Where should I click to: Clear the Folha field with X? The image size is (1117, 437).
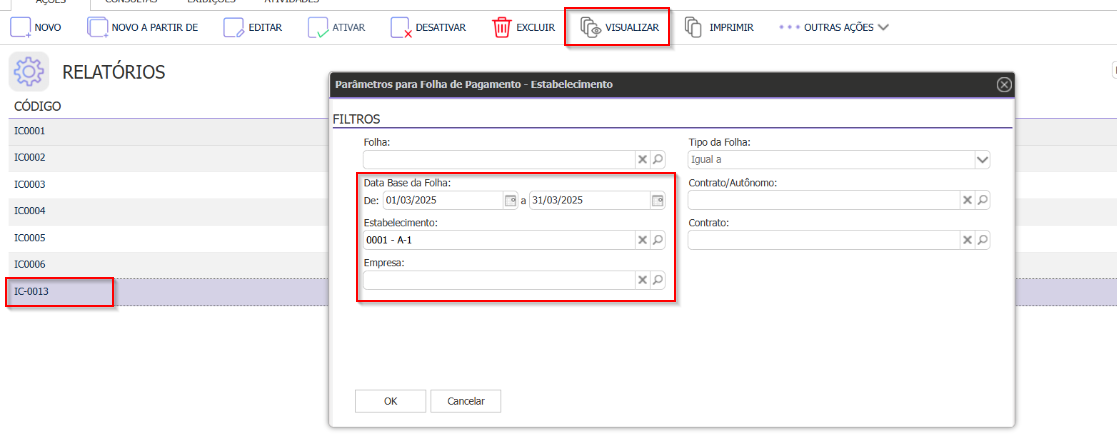tap(643, 159)
